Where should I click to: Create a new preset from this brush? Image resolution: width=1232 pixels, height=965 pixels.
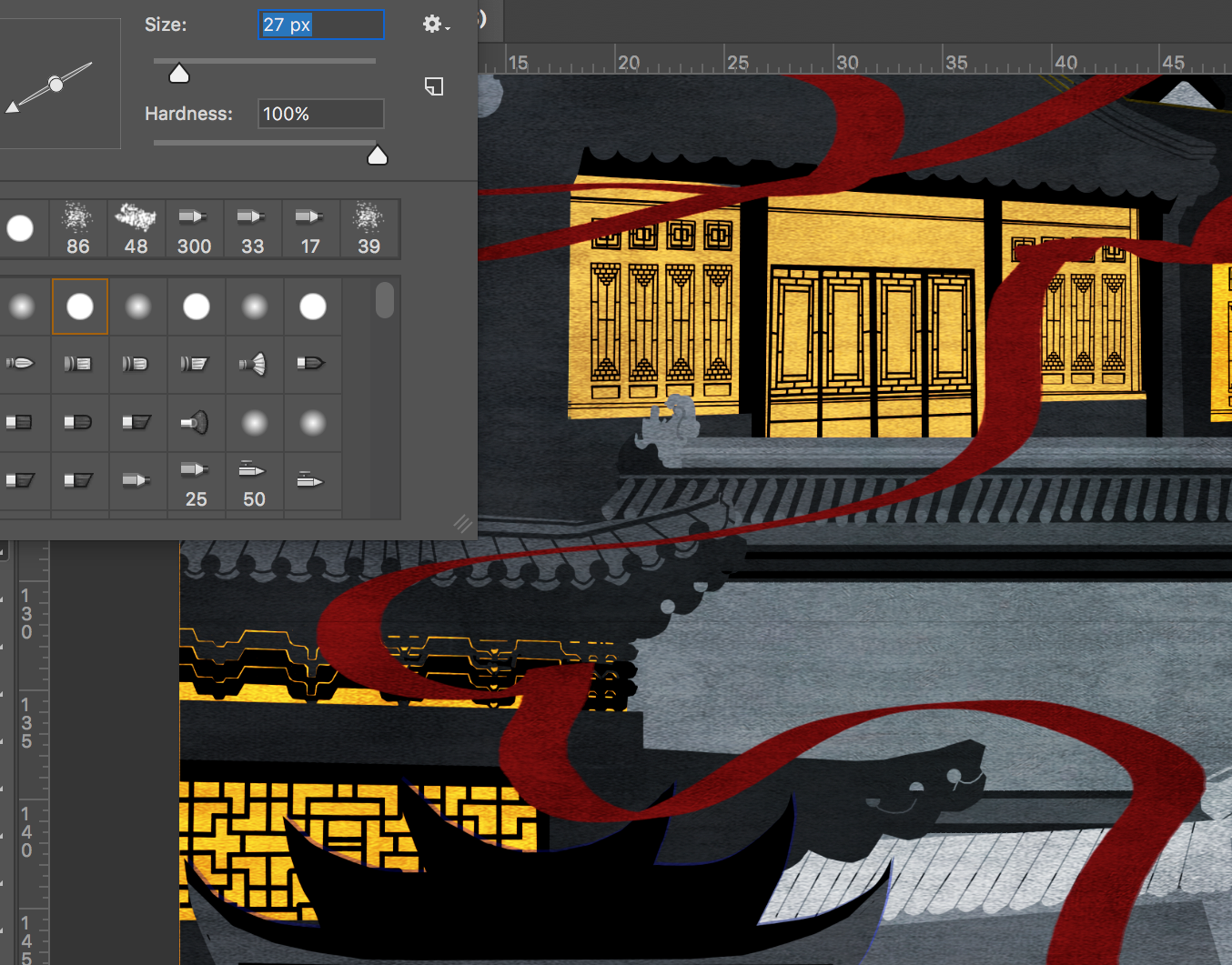pyautogui.click(x=434, y=86)
